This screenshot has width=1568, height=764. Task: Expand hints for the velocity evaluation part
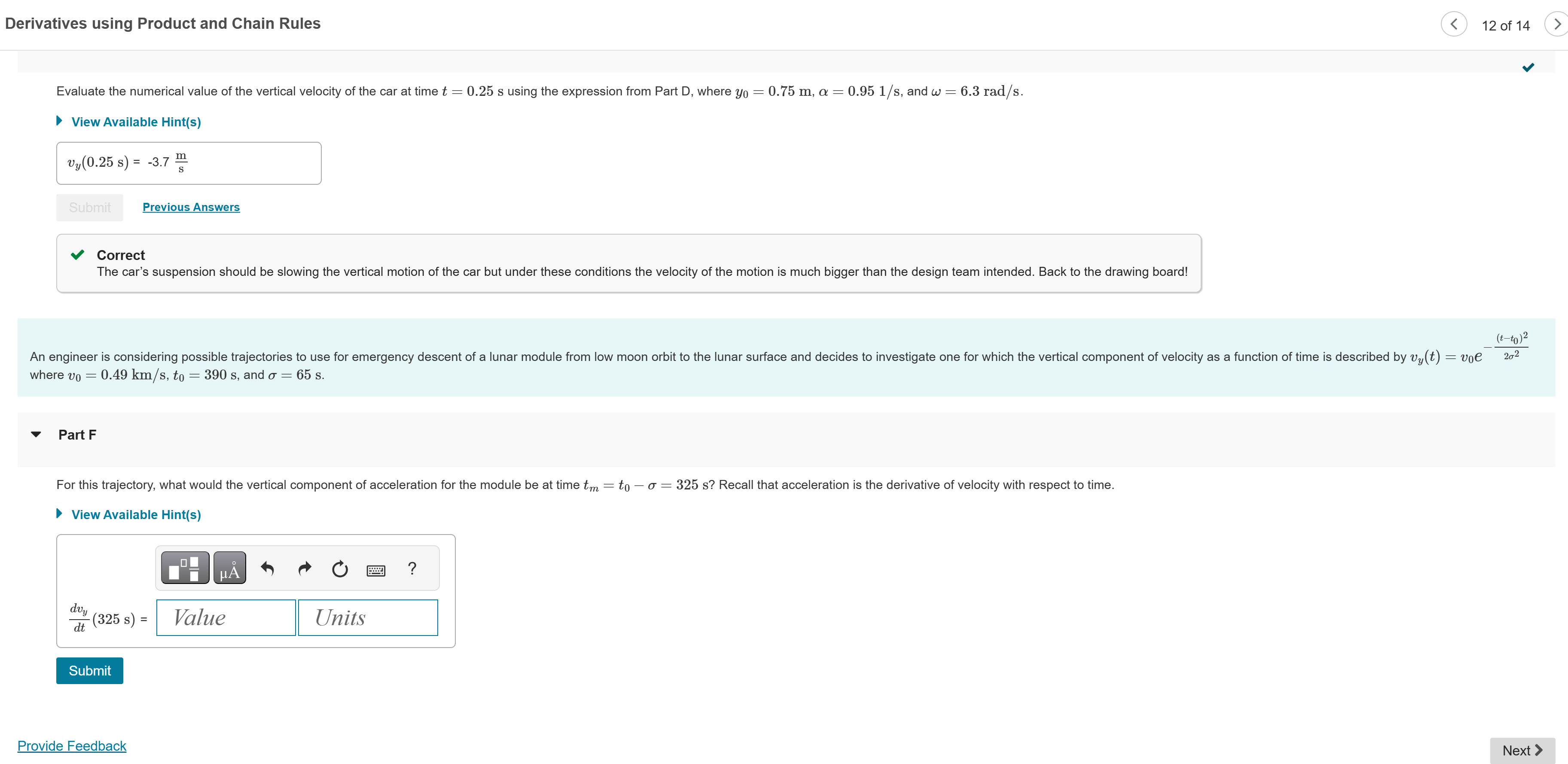click(136, 122)
